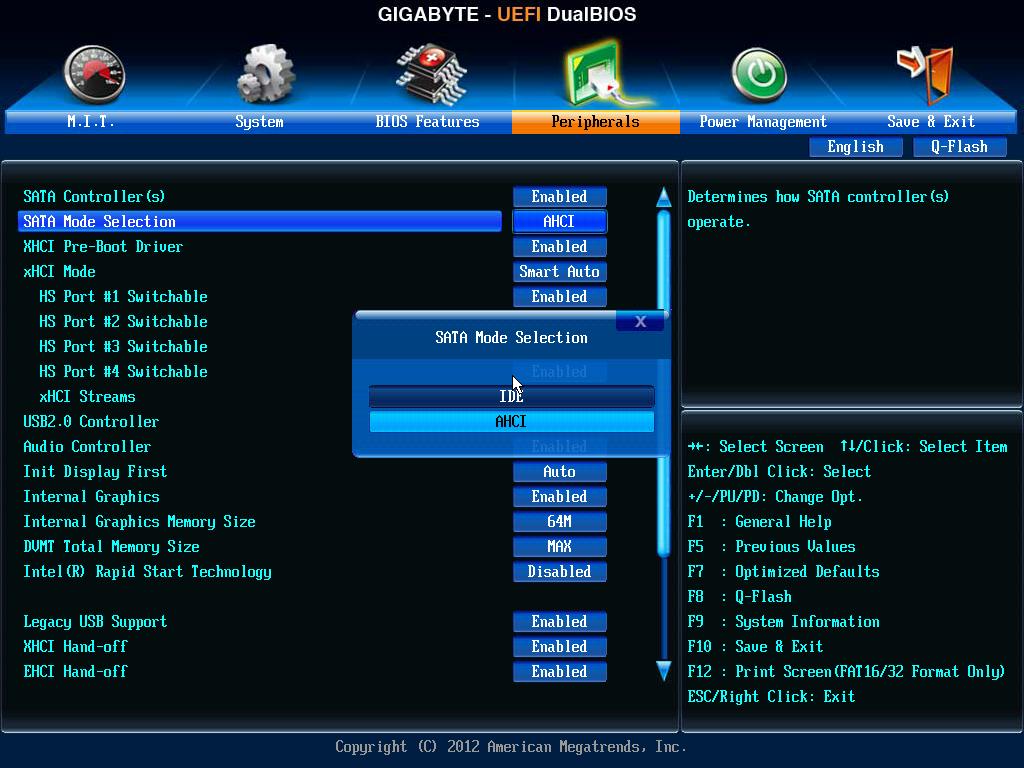1024x768 pixels.
Task: Open the Save & Exit tab
Action: click(x=931, y=121)
